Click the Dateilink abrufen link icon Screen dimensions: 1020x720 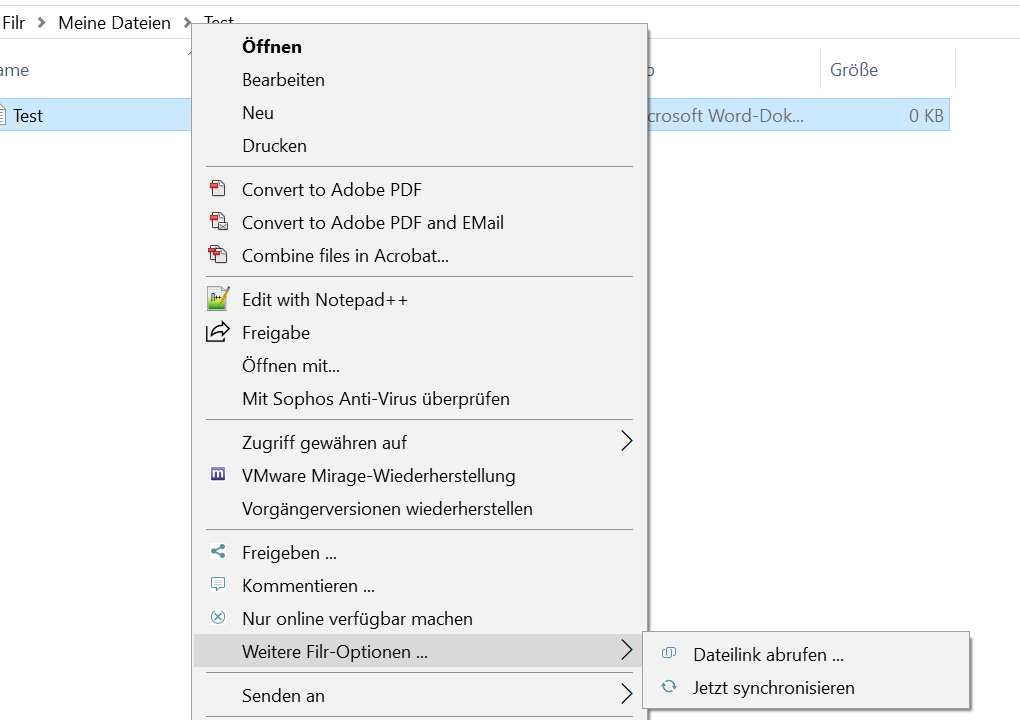pos(669,654)
